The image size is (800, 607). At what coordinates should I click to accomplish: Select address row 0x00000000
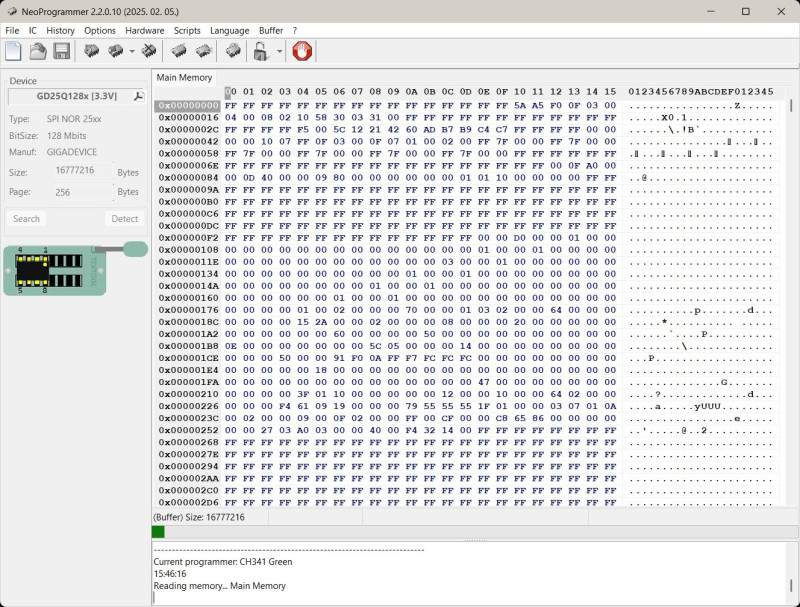pyautogui.click(x=188, y=106)
